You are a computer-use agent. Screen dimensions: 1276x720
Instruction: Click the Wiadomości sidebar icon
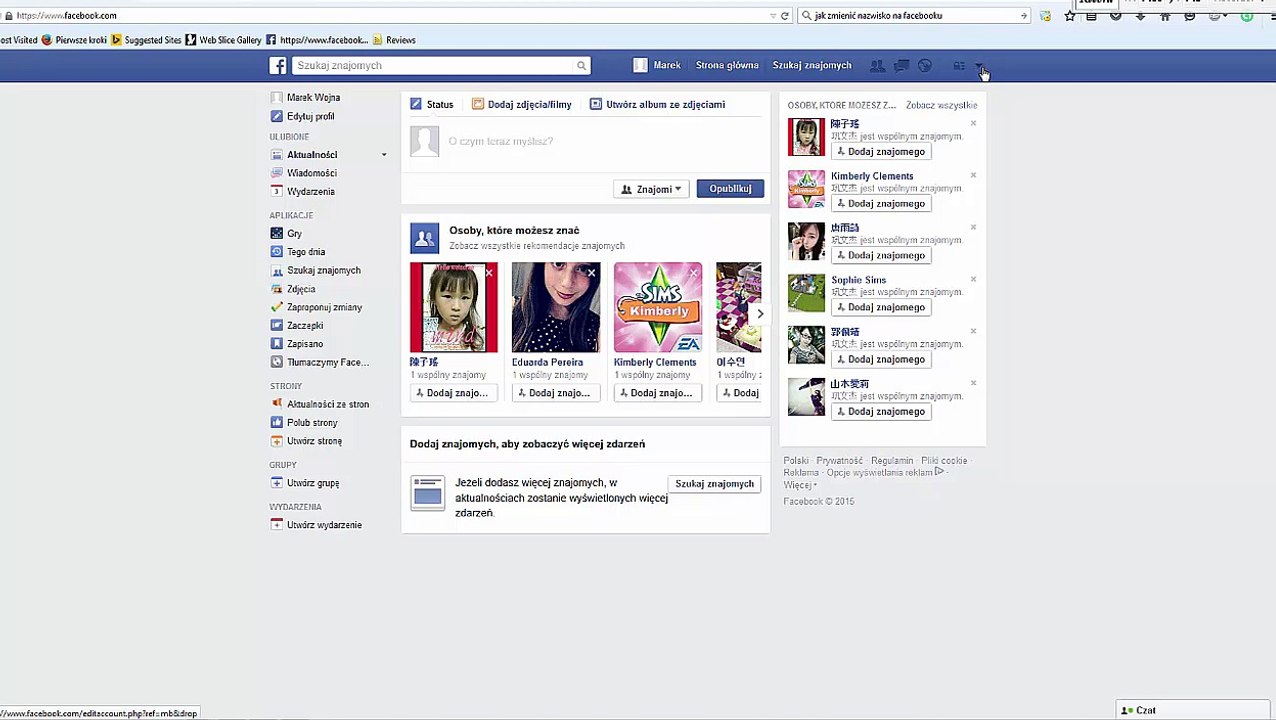coord(277,173)
